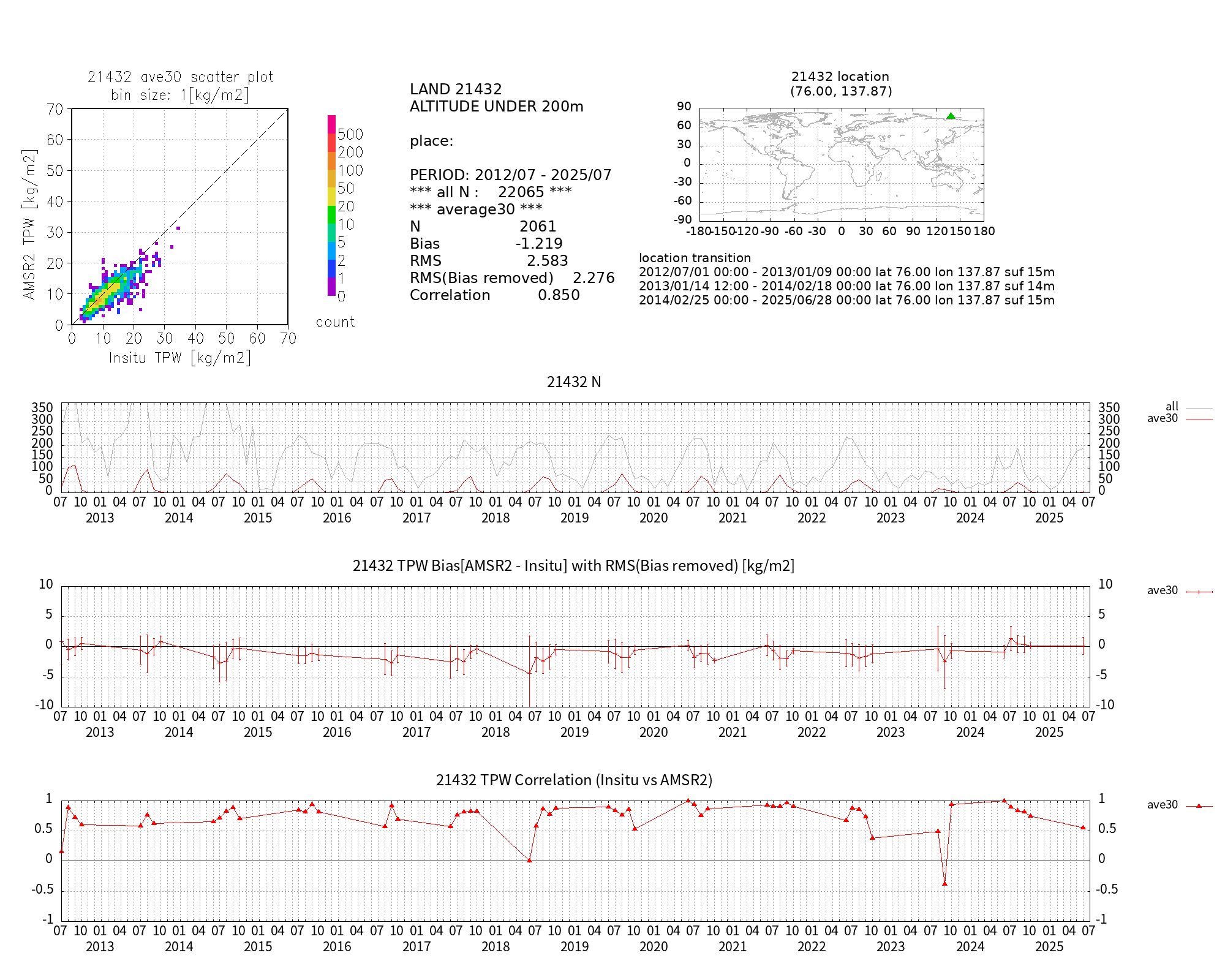Click the 'LAND 21432' heading
This screenshot has height=980, width=1225.
[456, 89]
